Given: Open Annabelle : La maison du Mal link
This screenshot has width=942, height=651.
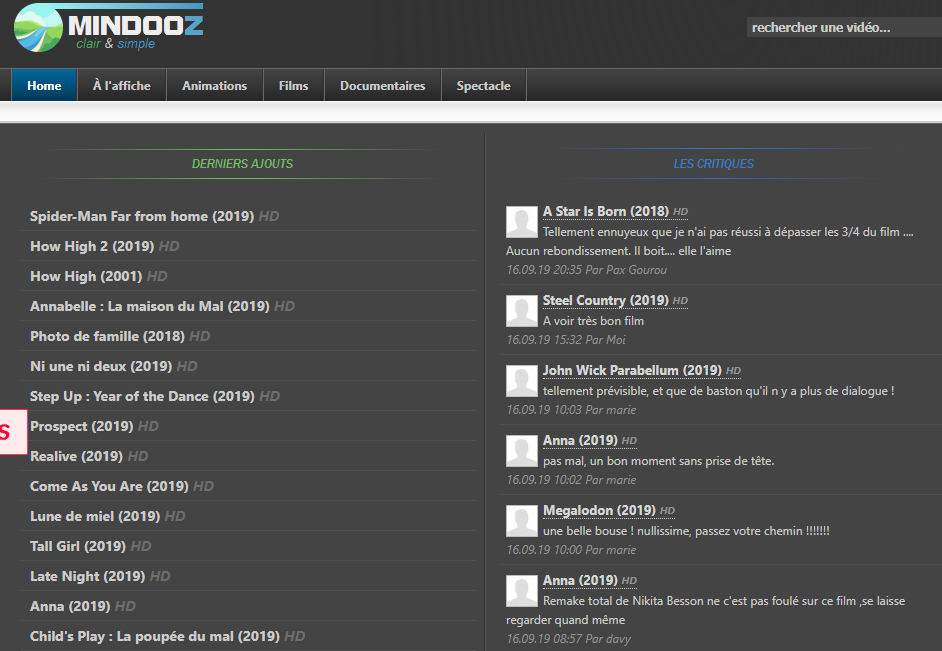Looking at the screenshot, I should (x=150, y=306).
